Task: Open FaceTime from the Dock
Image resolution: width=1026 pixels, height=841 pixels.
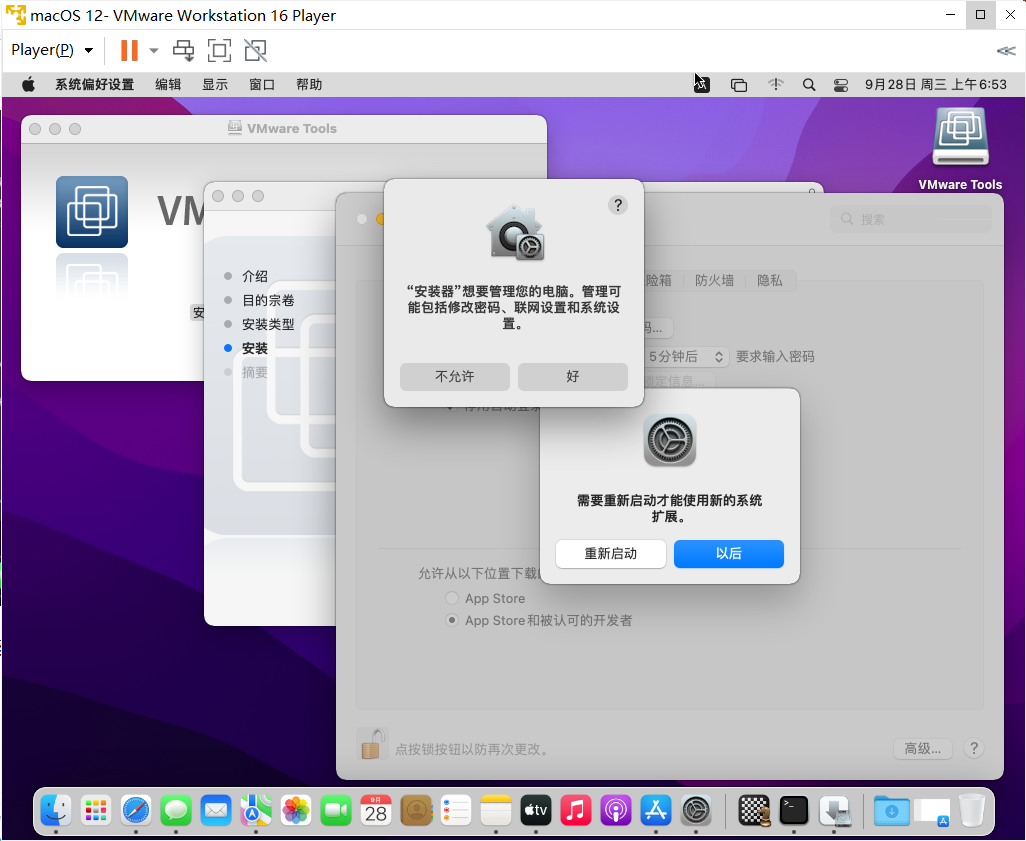Action: [x=336, y=810]
